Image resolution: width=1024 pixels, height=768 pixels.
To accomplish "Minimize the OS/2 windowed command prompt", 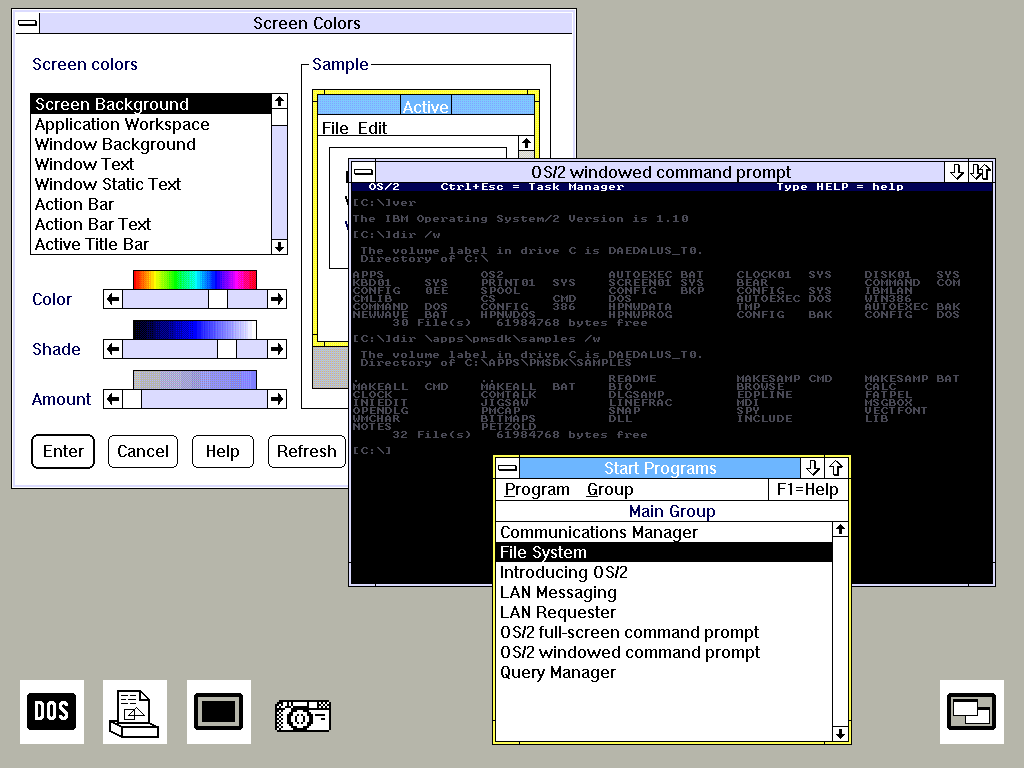I will 957,172.
